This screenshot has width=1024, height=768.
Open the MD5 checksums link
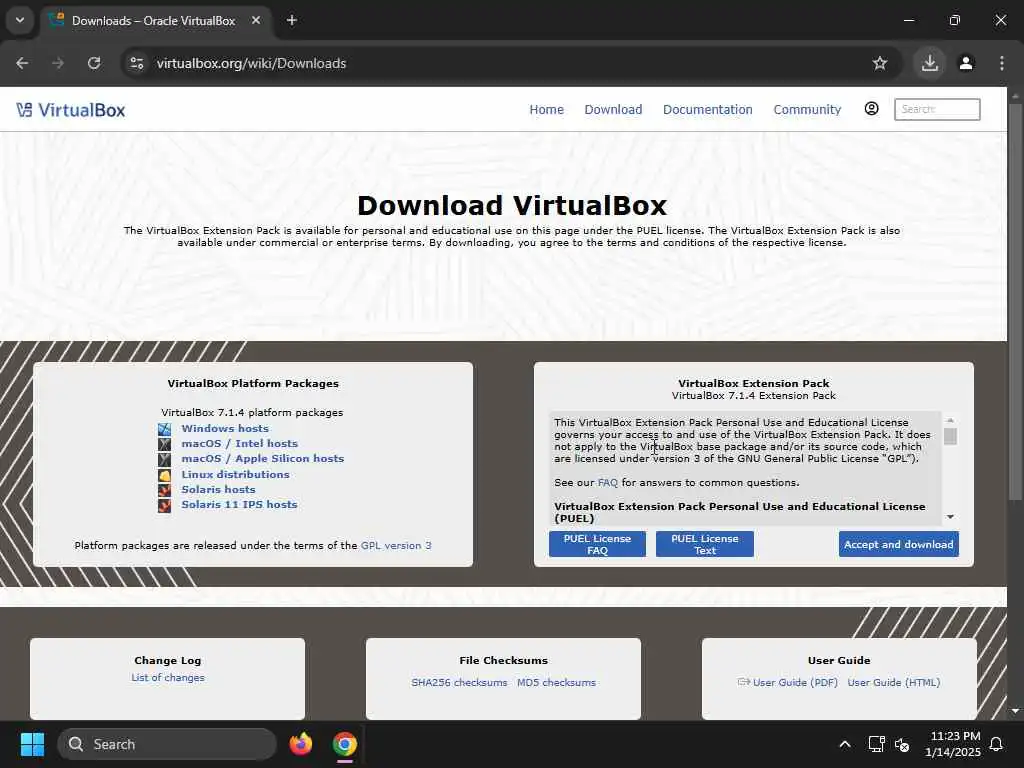(556, 682)
